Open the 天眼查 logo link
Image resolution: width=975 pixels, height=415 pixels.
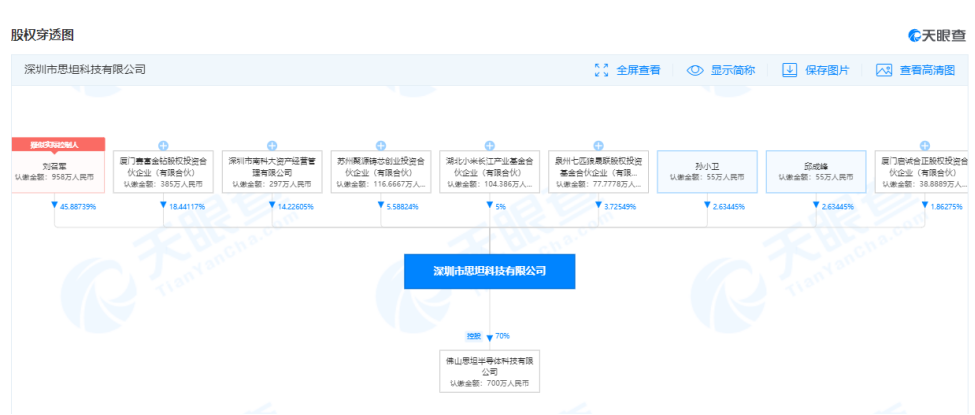click(936, 35)
